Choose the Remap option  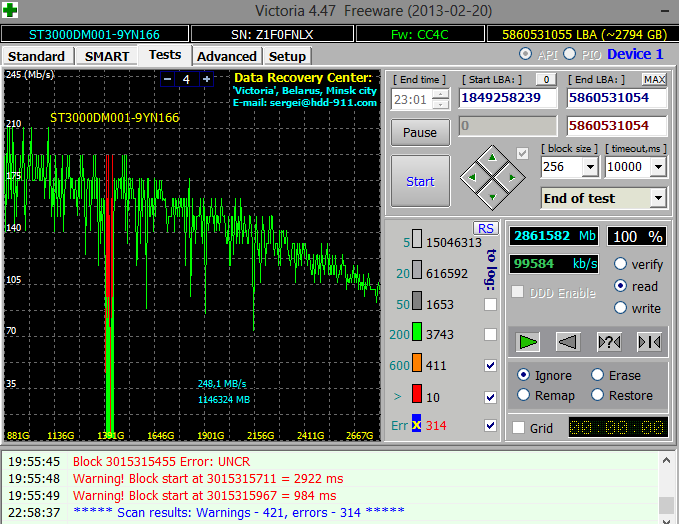pyautogui.click(x=524, y=395)
